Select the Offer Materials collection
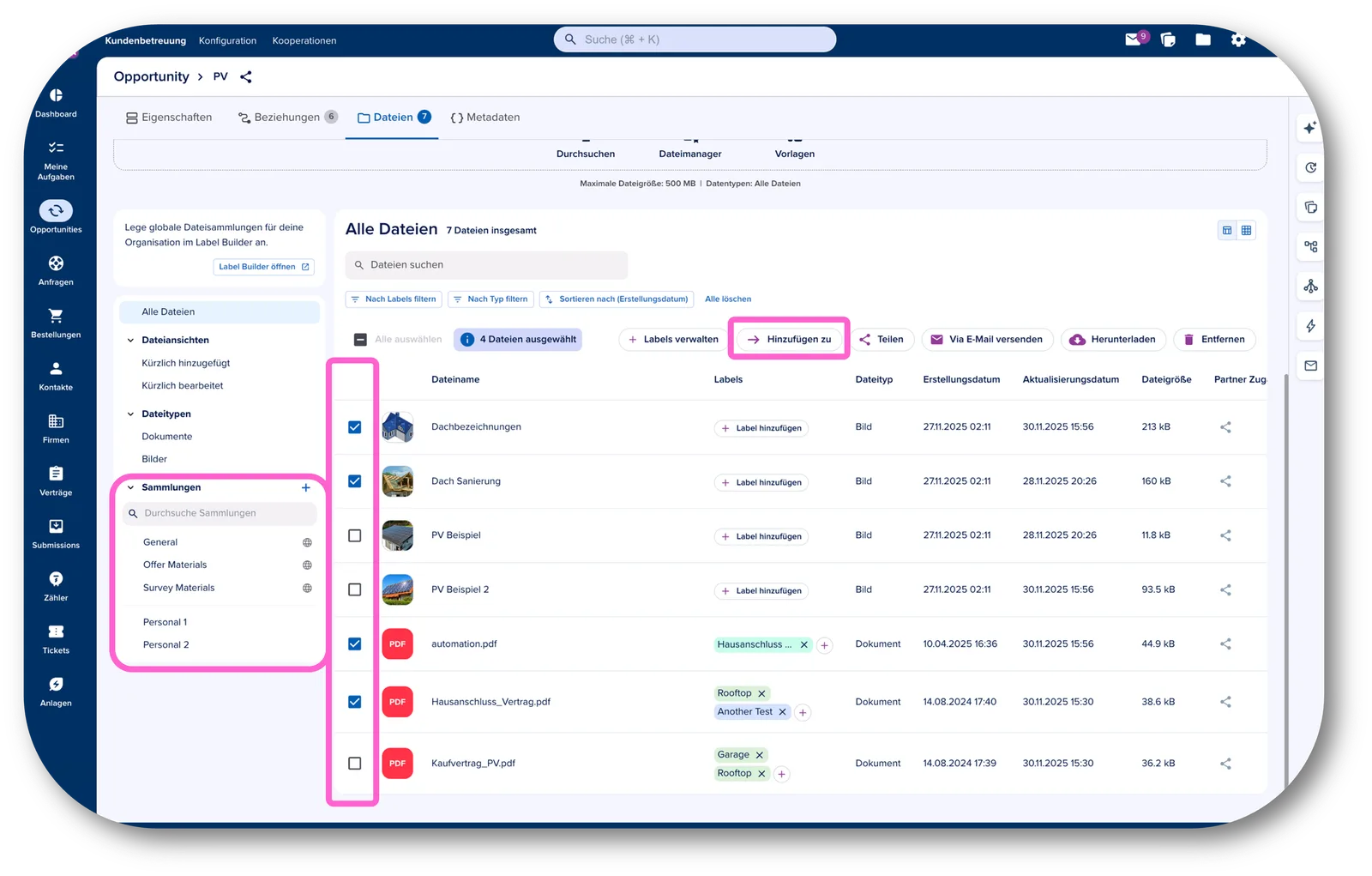Viewport: 1372px width, 876px height. coord(175,565)
